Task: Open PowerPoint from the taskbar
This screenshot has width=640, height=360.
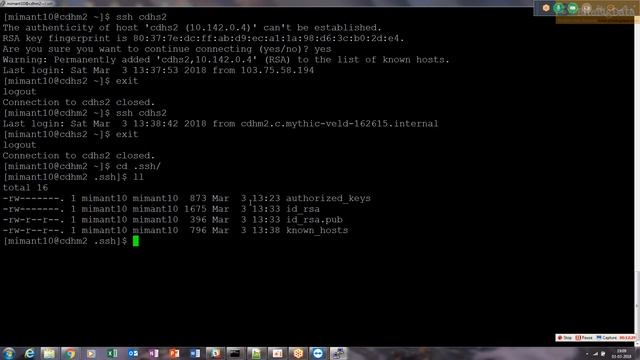Action: pos(174,353)
